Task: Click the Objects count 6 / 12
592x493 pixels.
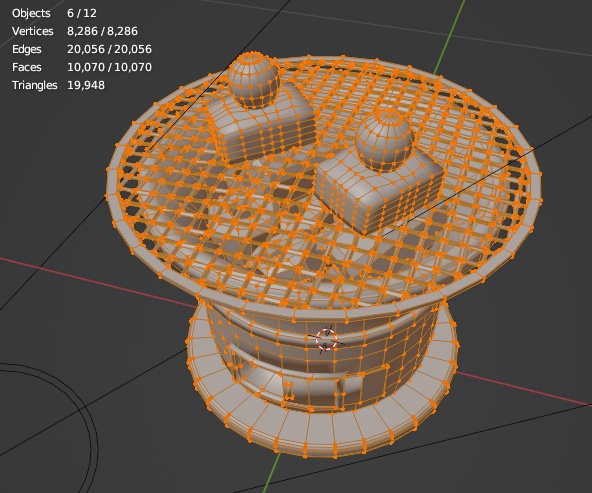Action: [x=82, y=13]
